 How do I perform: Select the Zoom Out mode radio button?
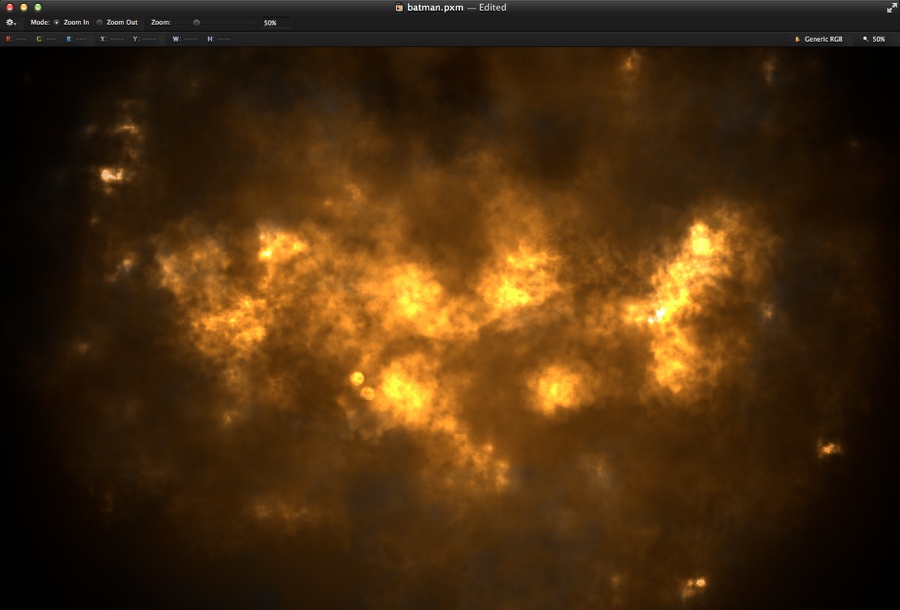[x=99, y=22]
